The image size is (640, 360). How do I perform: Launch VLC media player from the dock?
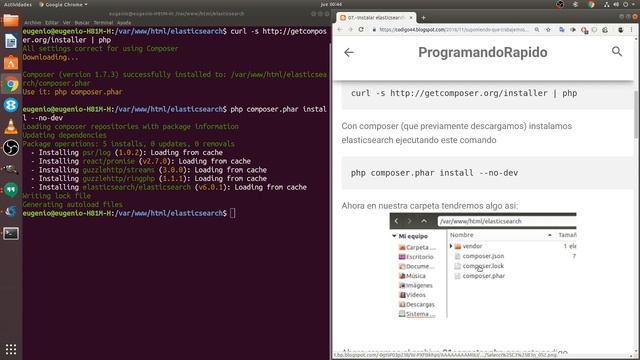11,127
